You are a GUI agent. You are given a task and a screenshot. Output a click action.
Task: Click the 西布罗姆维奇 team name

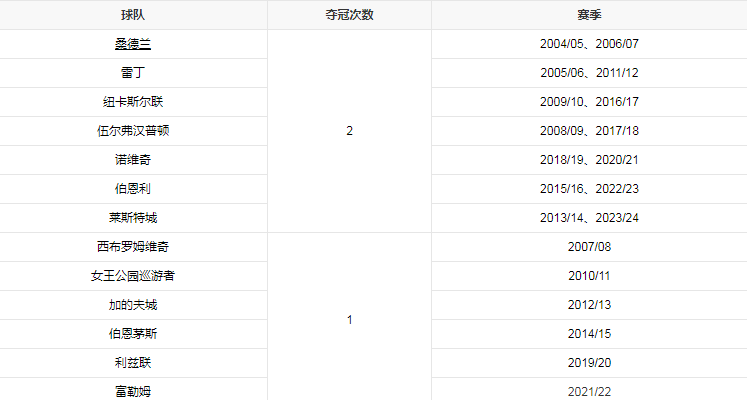pyautogui.click(x=133, y=247)
